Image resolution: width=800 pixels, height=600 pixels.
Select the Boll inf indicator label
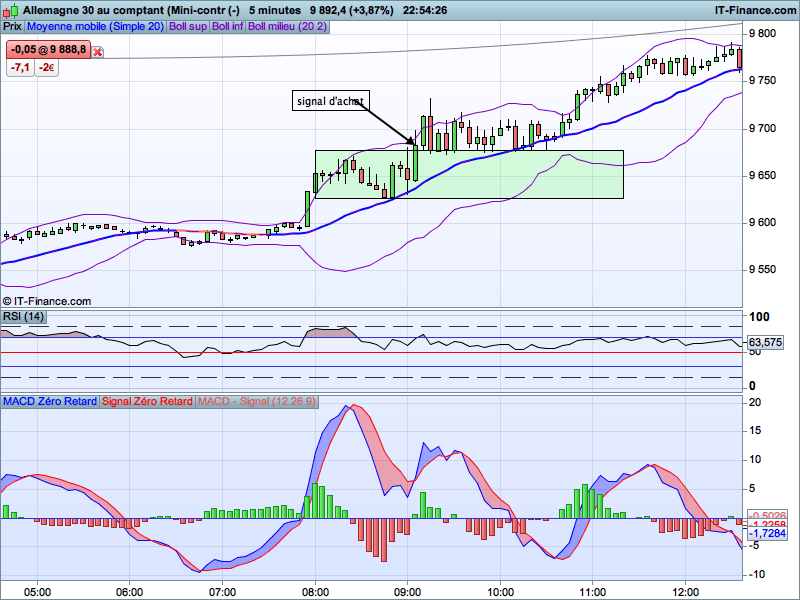click(228, 27)
